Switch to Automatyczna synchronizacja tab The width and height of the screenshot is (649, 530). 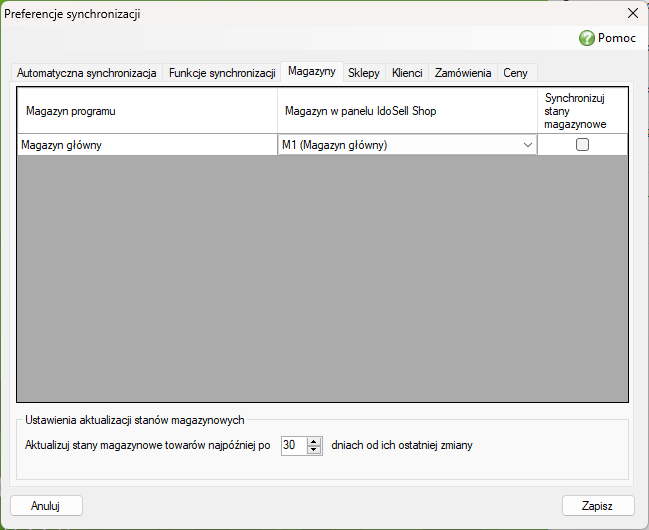(x=87, y=73)
